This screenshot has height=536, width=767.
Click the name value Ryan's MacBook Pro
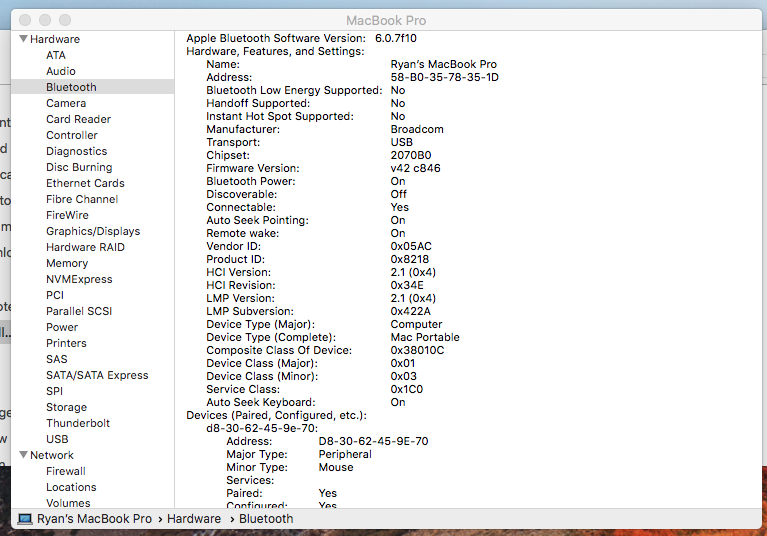click(444, 64)
